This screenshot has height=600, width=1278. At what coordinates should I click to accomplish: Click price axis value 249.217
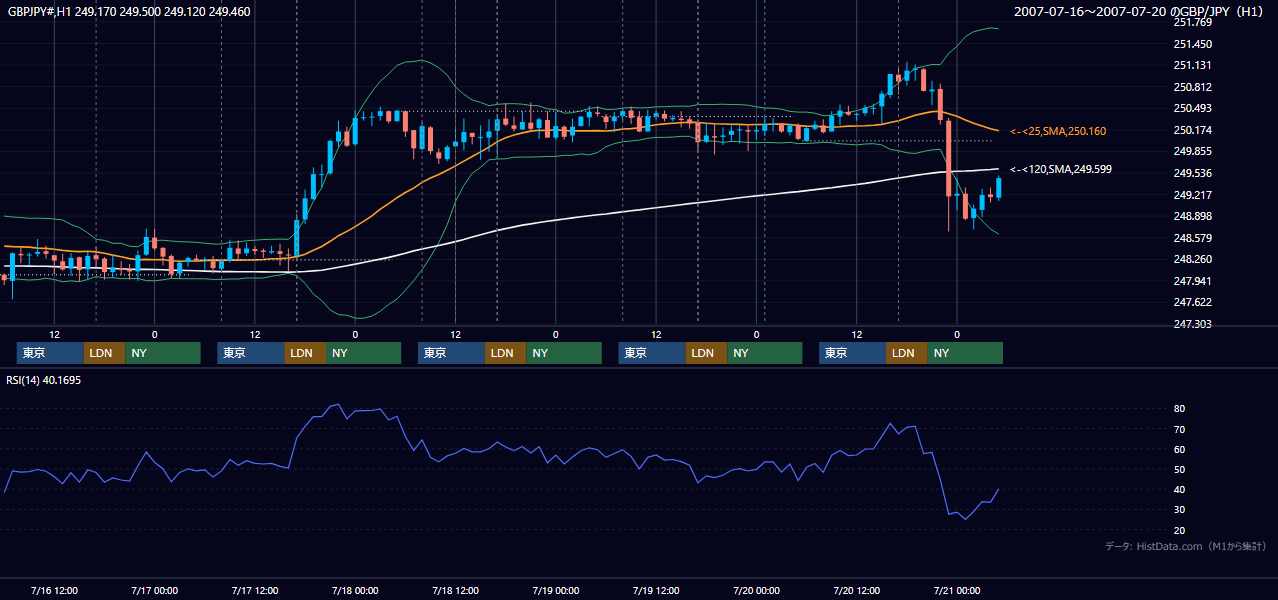pos(1192,195)
